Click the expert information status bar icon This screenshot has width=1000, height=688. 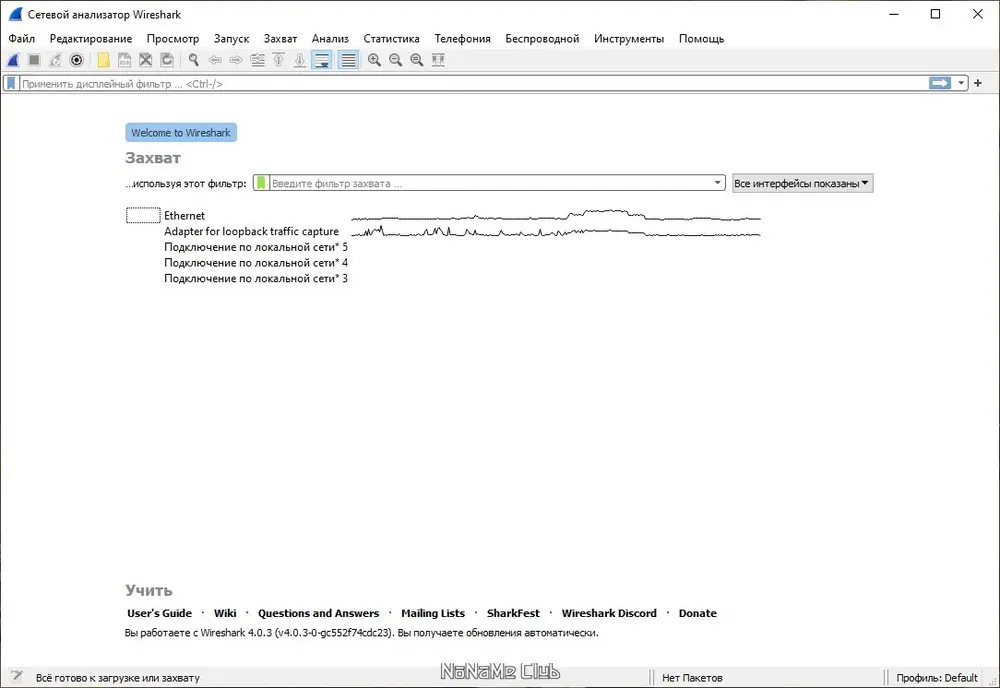tap(17, 677)
